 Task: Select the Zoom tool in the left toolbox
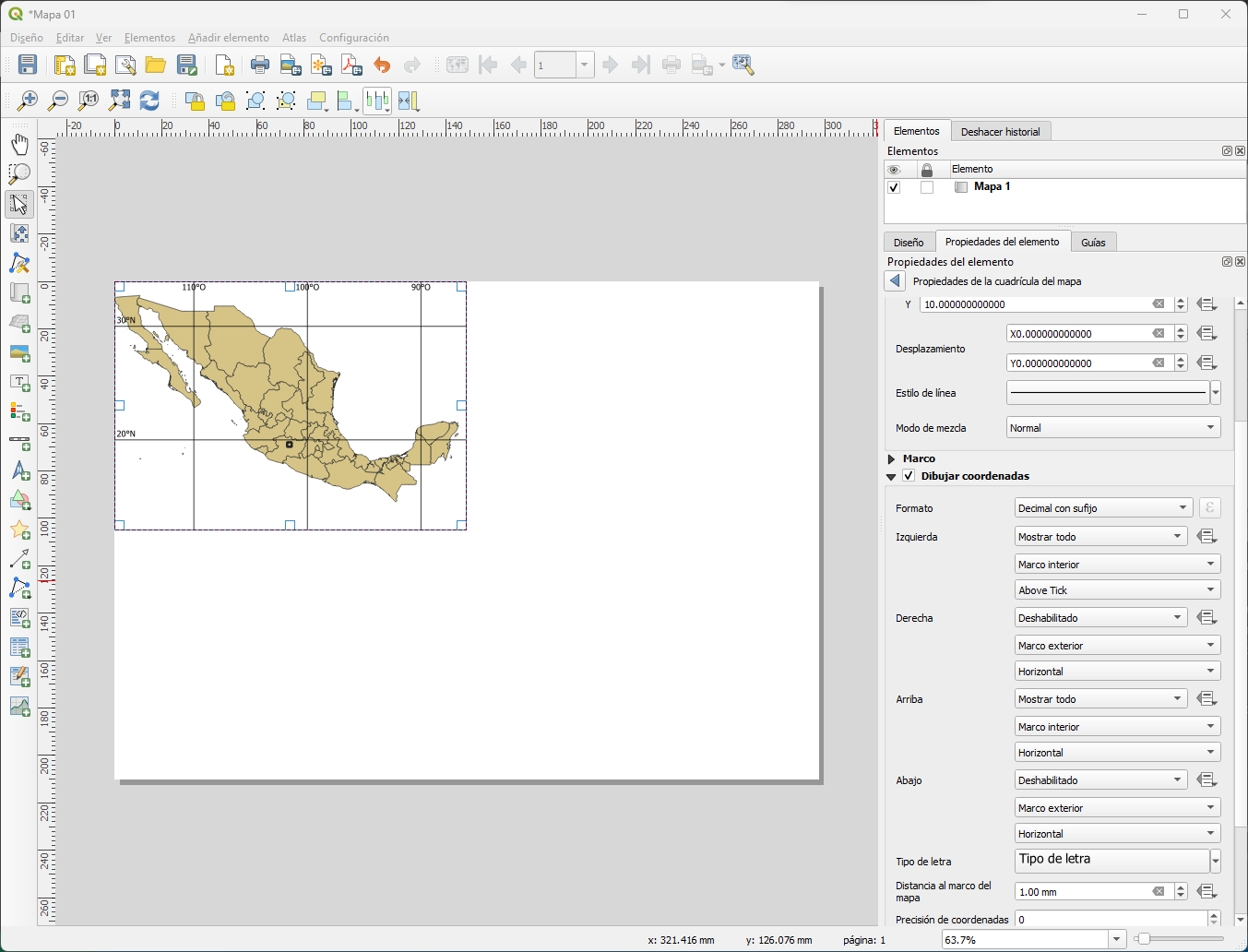[x=19, y=173]
